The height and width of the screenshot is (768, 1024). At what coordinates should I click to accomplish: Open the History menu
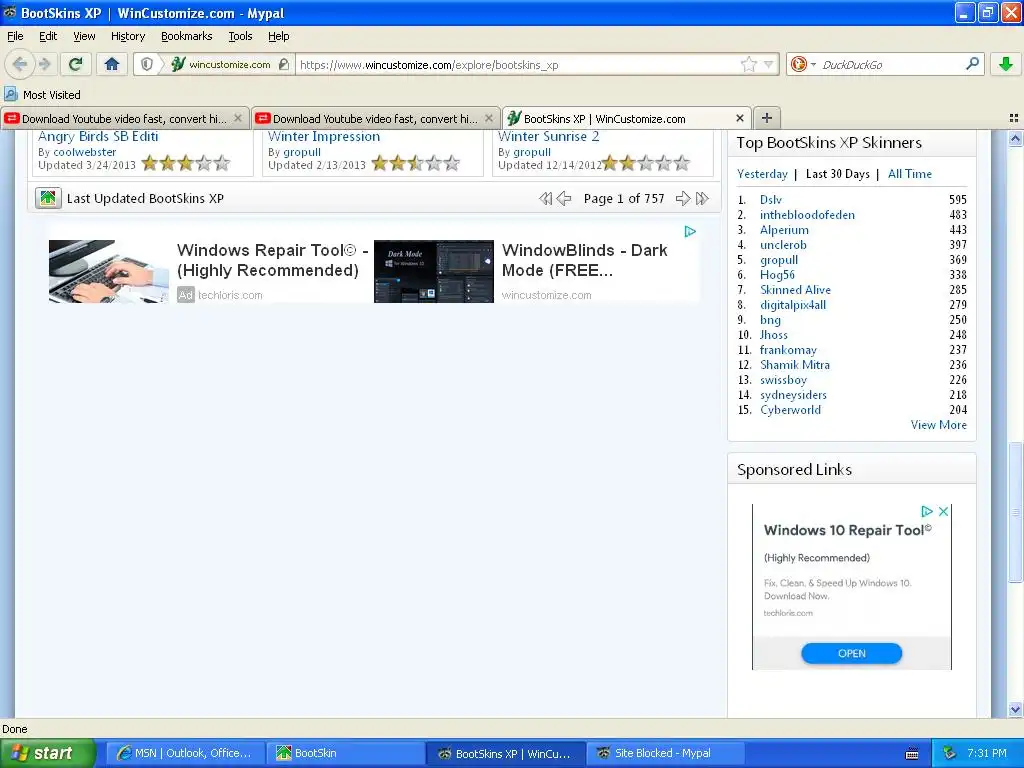[127, 36]
